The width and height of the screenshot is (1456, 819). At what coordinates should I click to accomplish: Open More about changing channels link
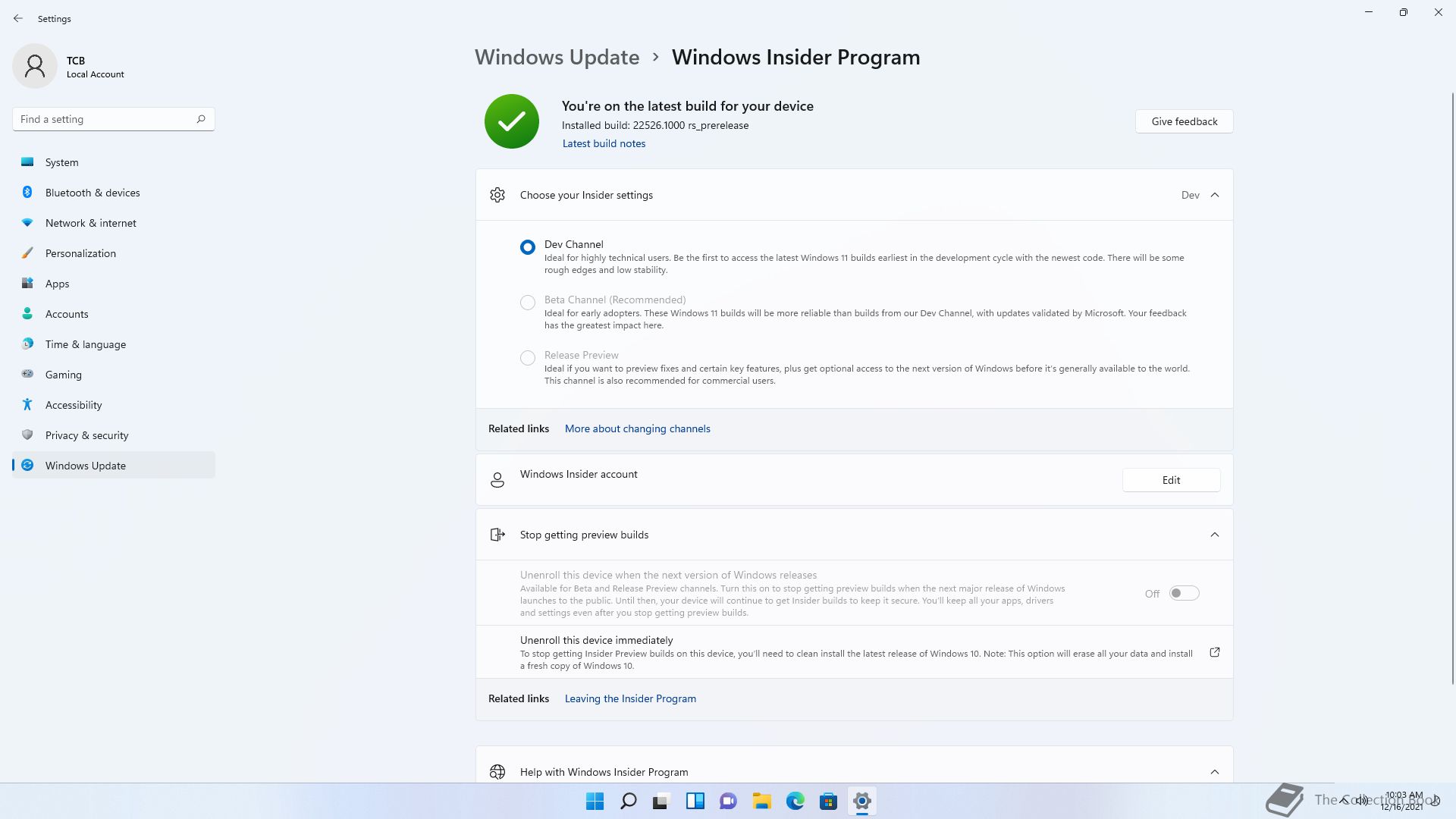click(x=638, y=428)
